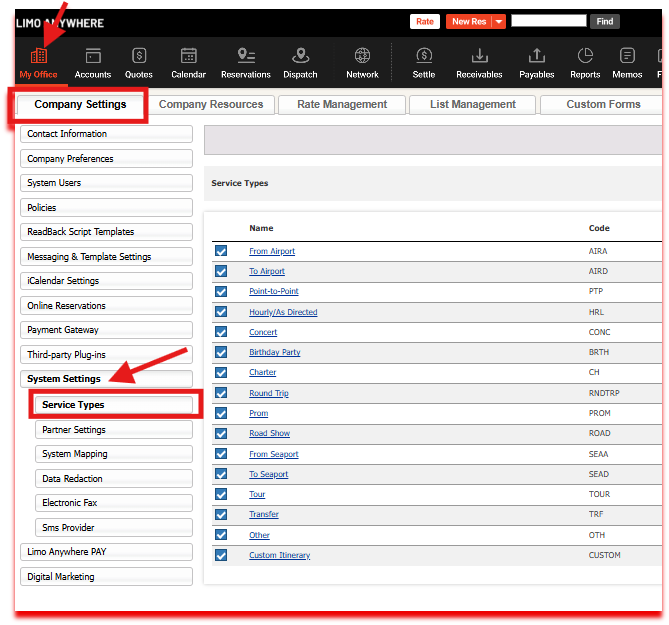The image size is (669, 625).
Task: Open the Quotes icon
Action: [139, 56]
